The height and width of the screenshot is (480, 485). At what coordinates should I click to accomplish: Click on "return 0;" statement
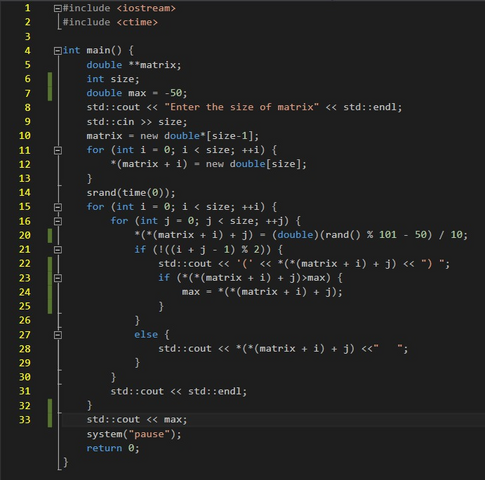tap(113, 448)
